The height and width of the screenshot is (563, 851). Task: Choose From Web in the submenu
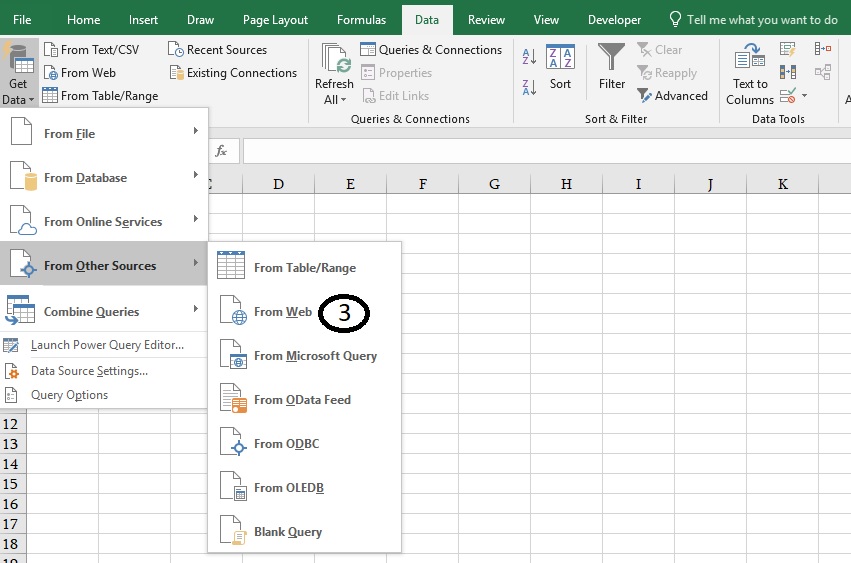[304, 312]
